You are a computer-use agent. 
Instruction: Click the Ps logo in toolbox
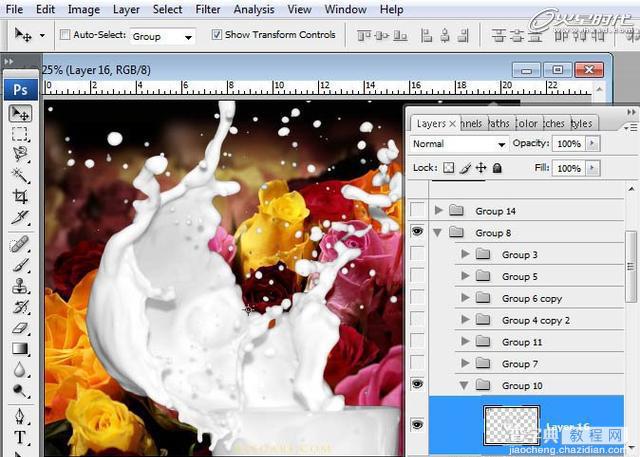pyautogui.click(x=20, y=89)
